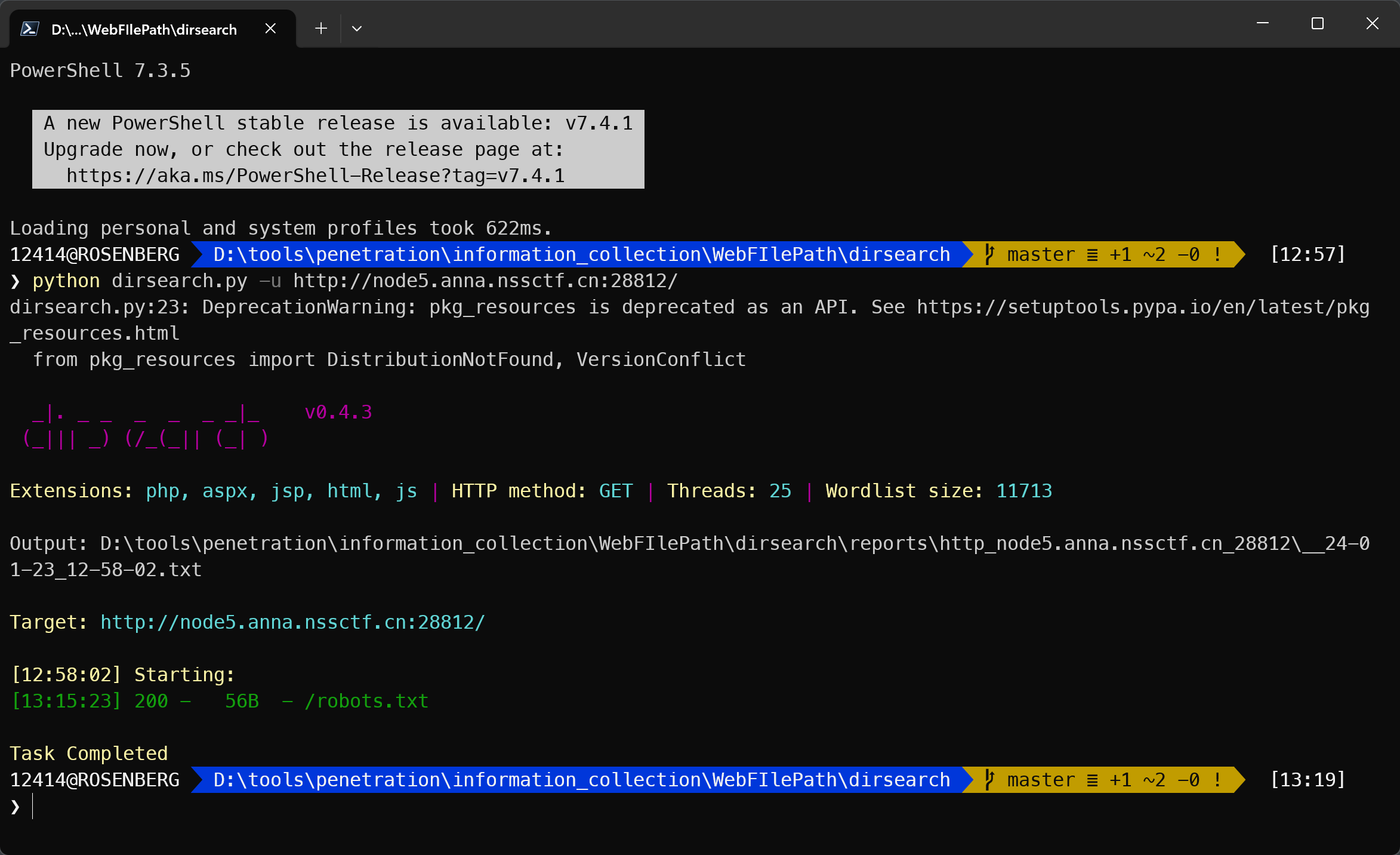Maximize the terminal window
Screen dimensions: 1400x855
1317,23
